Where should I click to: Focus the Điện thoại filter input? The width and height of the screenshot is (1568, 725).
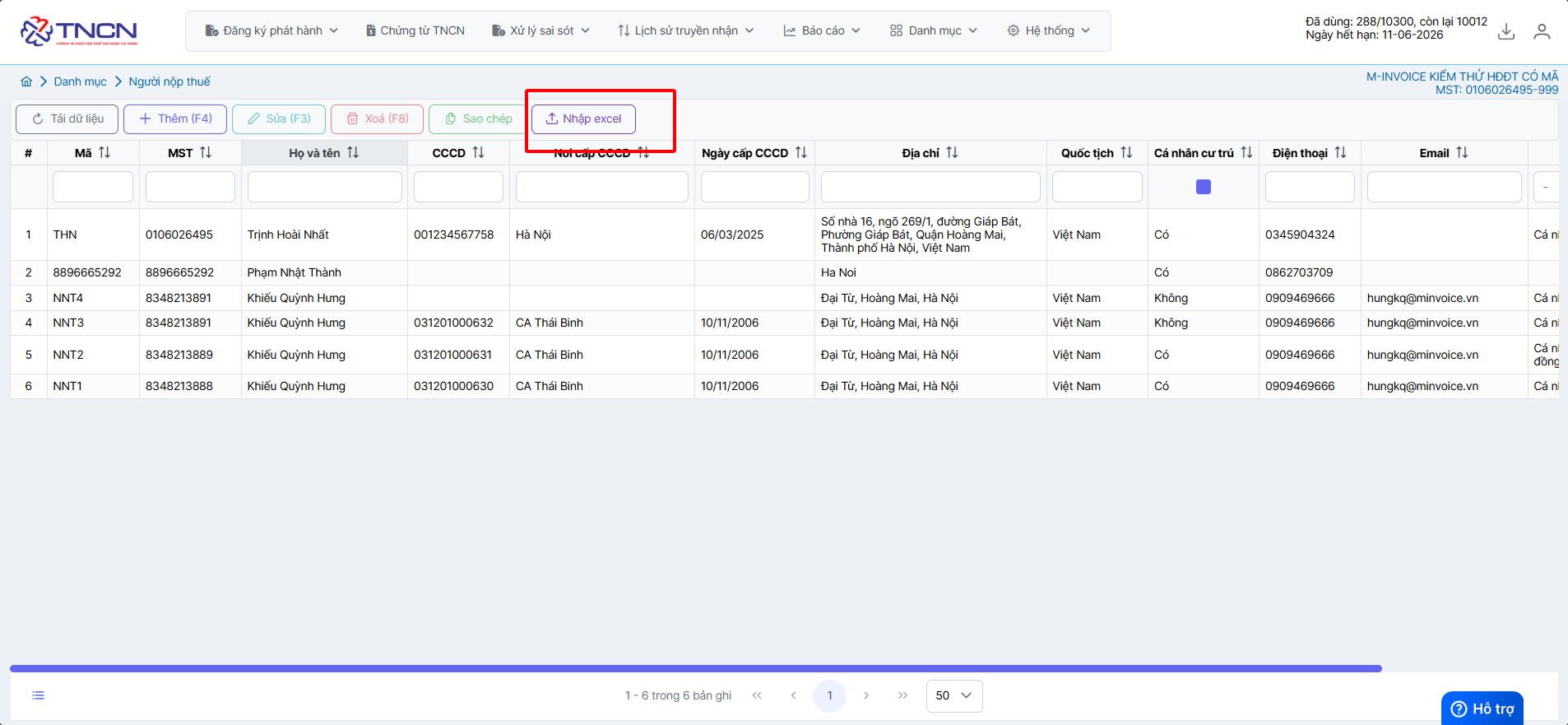coord(1310,187)
